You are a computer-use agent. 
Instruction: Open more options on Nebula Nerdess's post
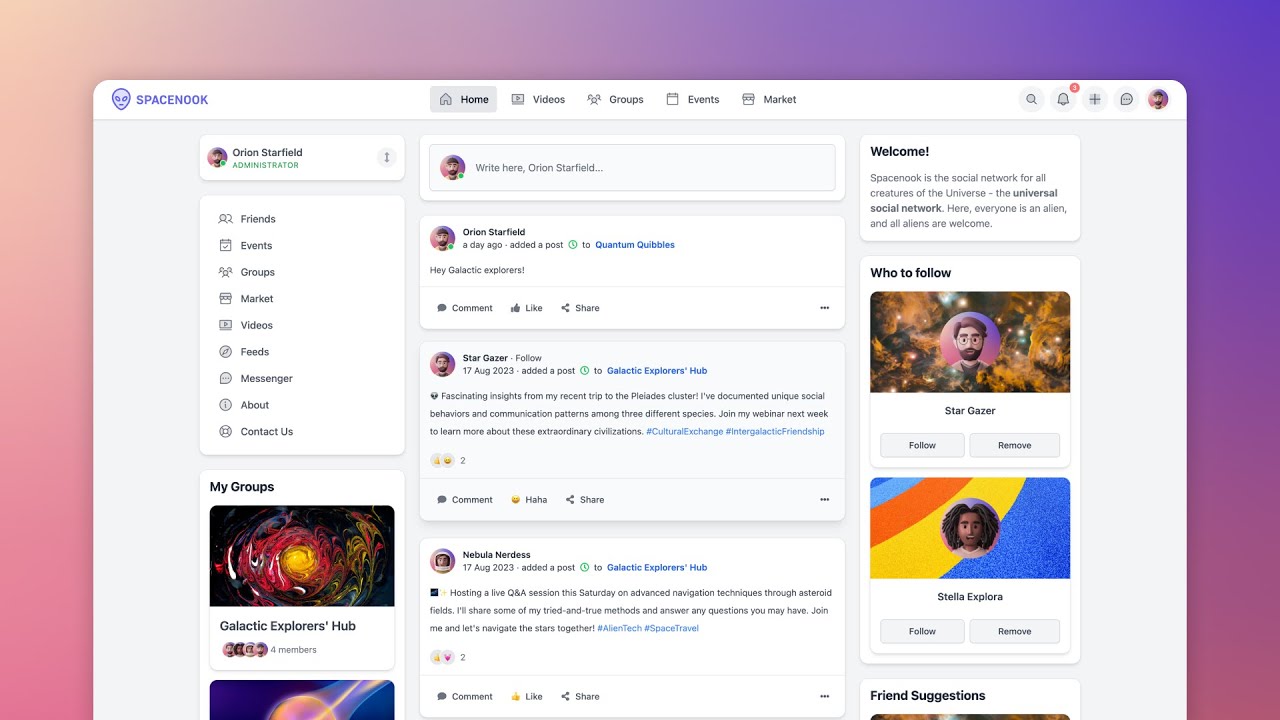[824, 697]
